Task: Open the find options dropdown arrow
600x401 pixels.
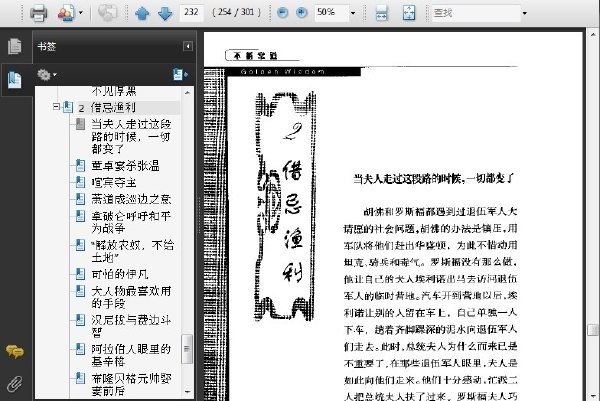Action: [x=525, y=13]
